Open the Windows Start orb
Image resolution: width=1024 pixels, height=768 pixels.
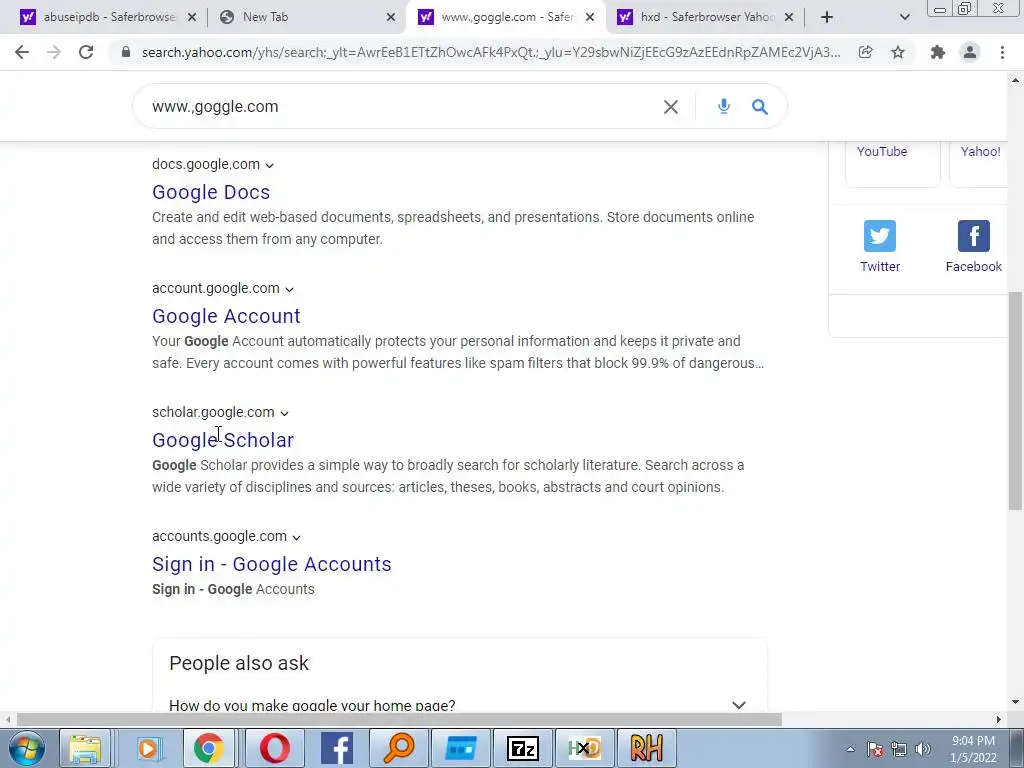click(x=27, y=748)
